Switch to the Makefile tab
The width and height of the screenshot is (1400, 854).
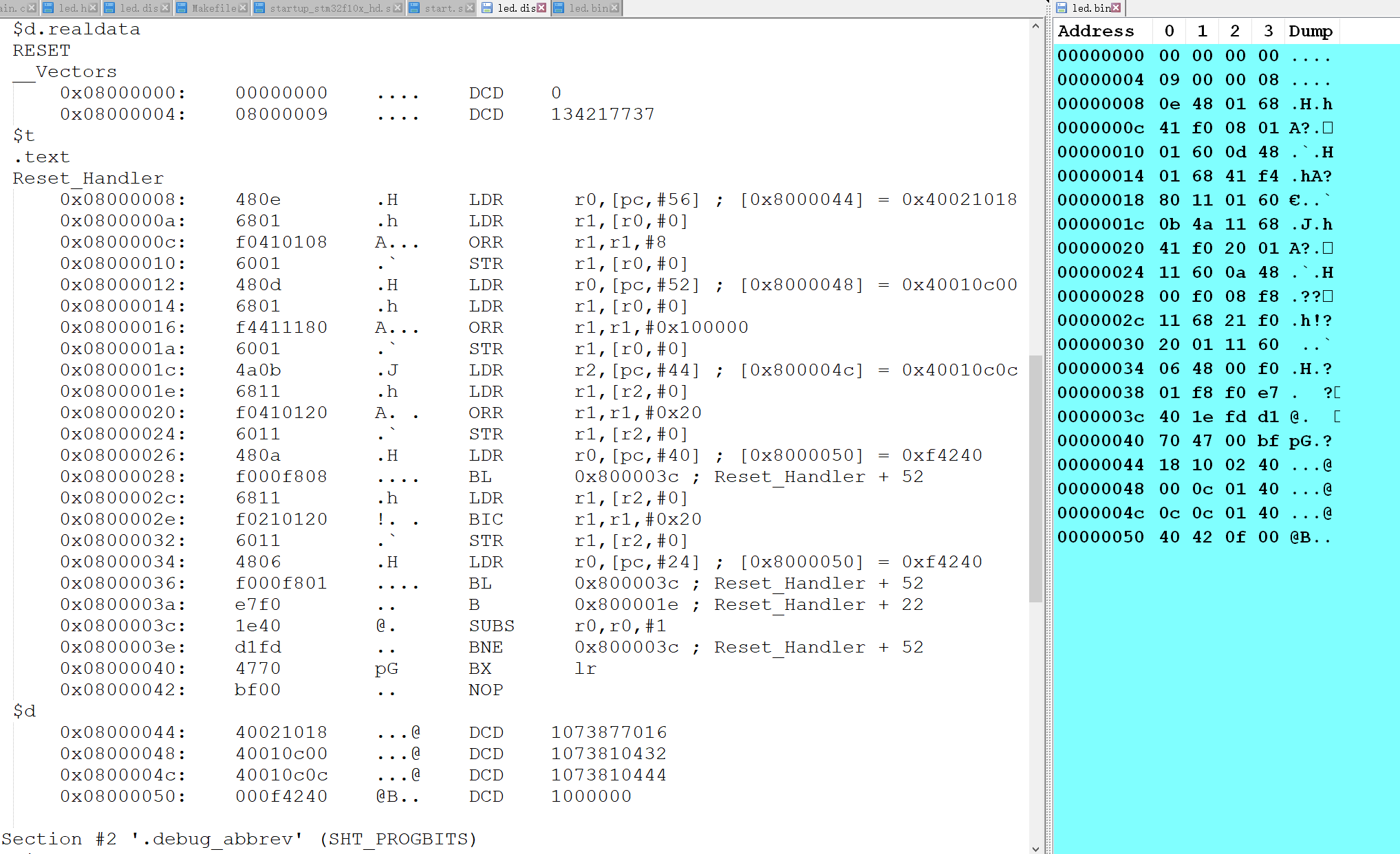212,8
